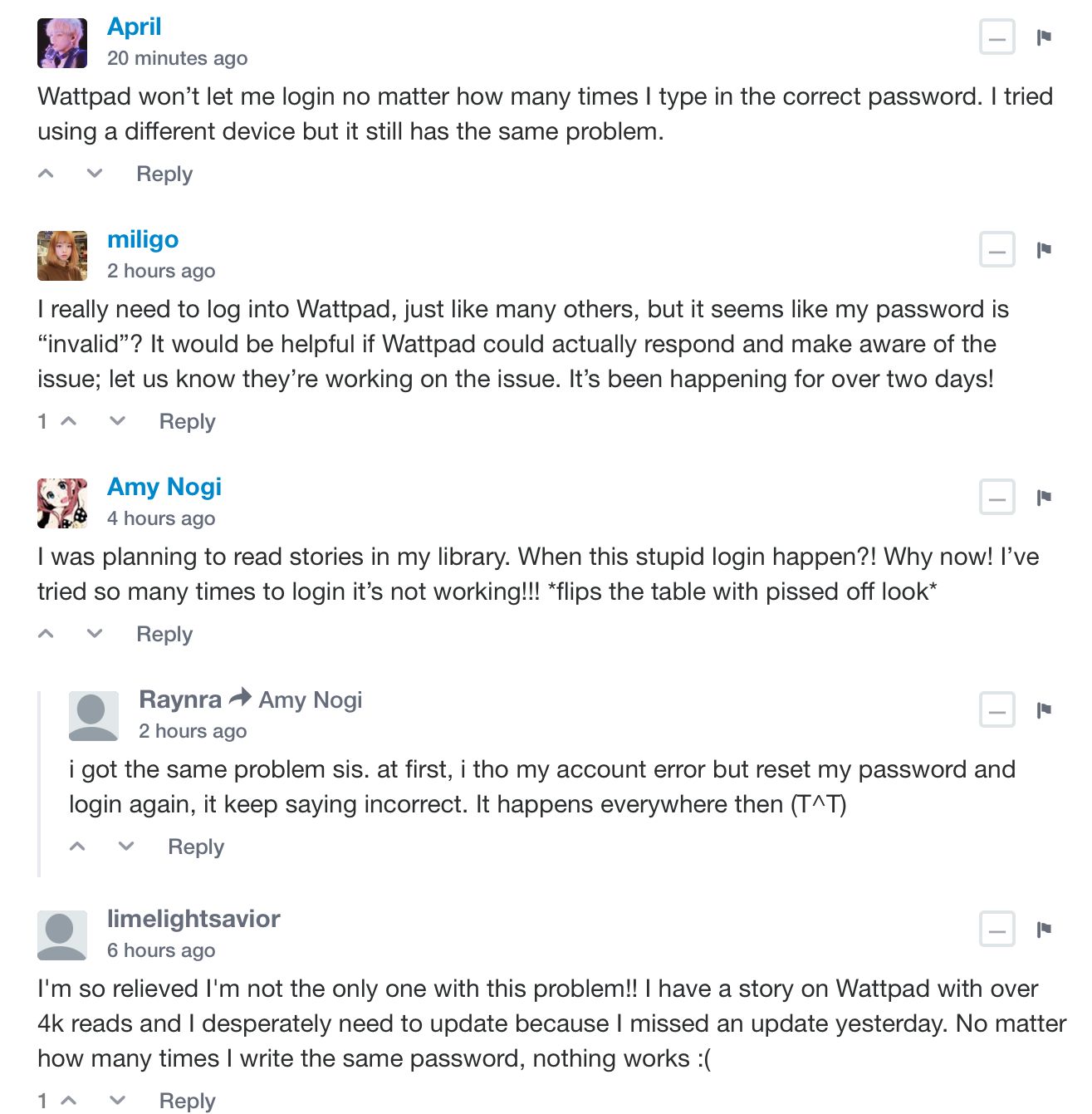Screen dimensions: 1092x1114
Task: Upvote limelightsavior's comment
Action: [70, 1101]
